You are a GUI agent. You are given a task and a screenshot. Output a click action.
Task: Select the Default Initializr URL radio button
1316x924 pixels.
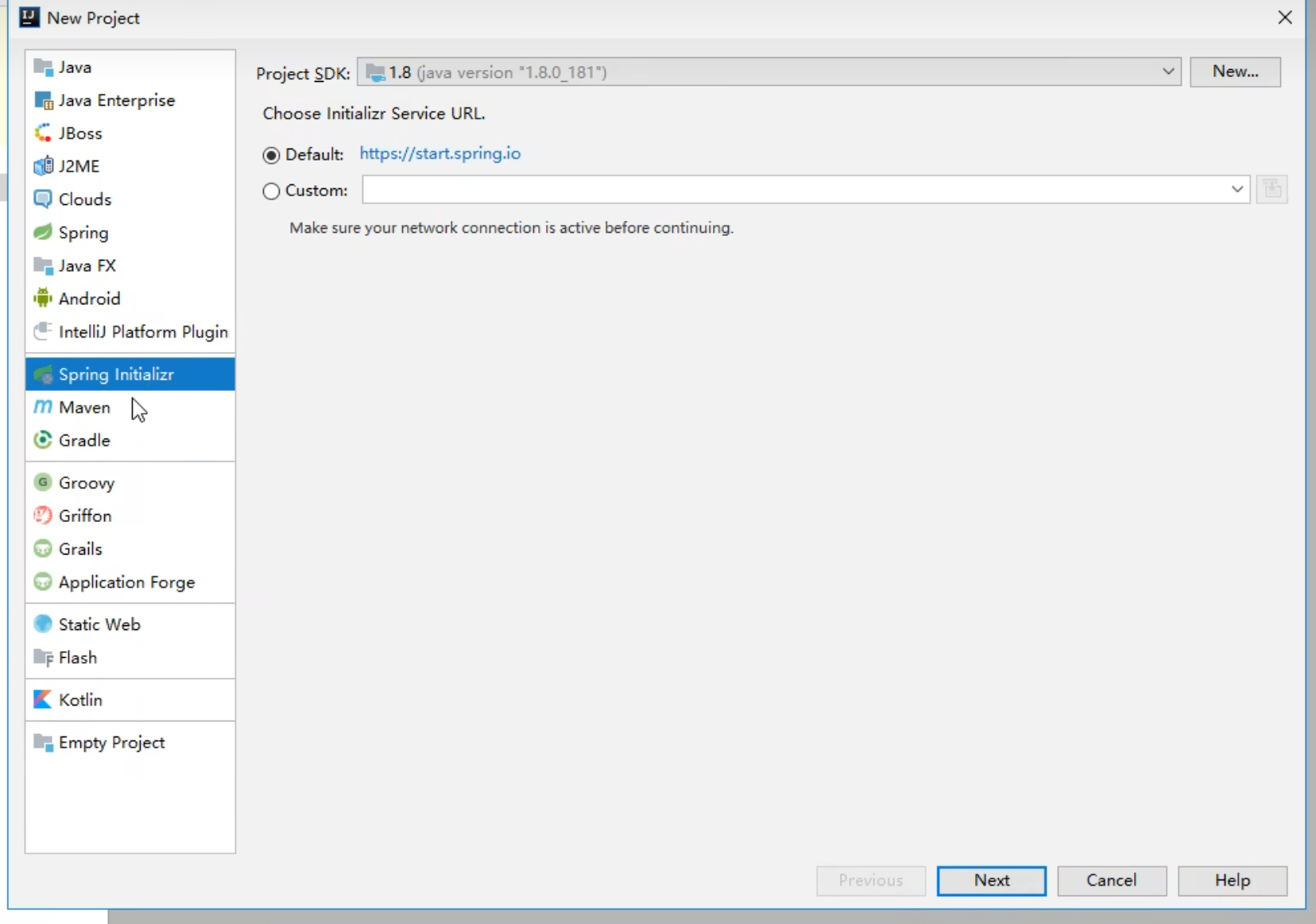(272, 155)
